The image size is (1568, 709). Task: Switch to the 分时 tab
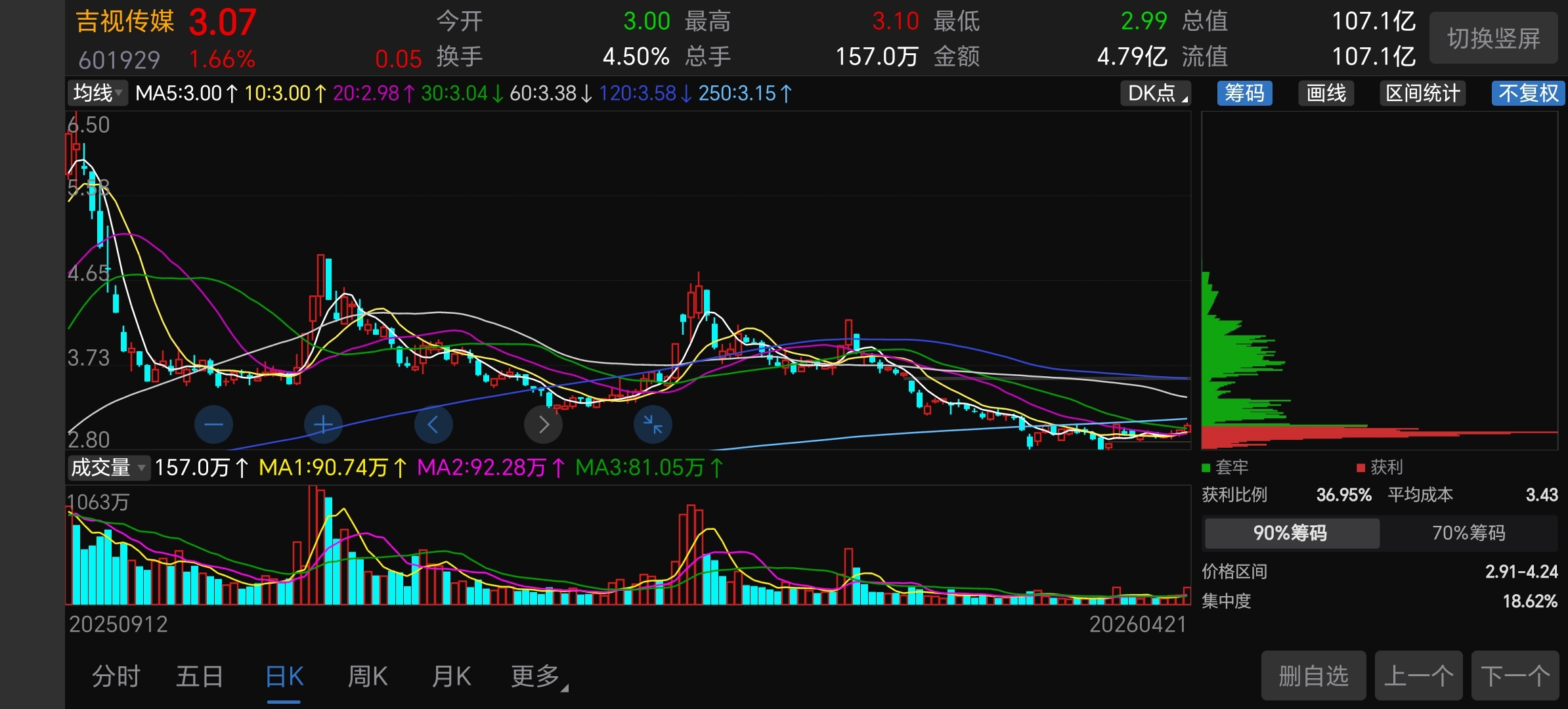116,677
